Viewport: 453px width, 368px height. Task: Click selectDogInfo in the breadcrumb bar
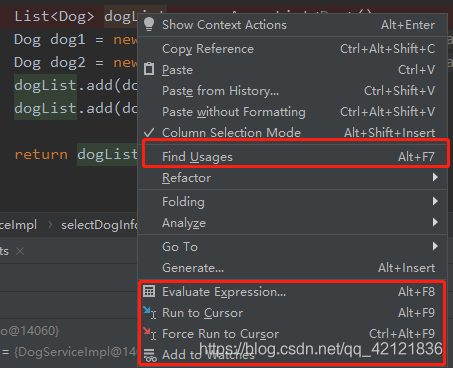pos(99,225)
